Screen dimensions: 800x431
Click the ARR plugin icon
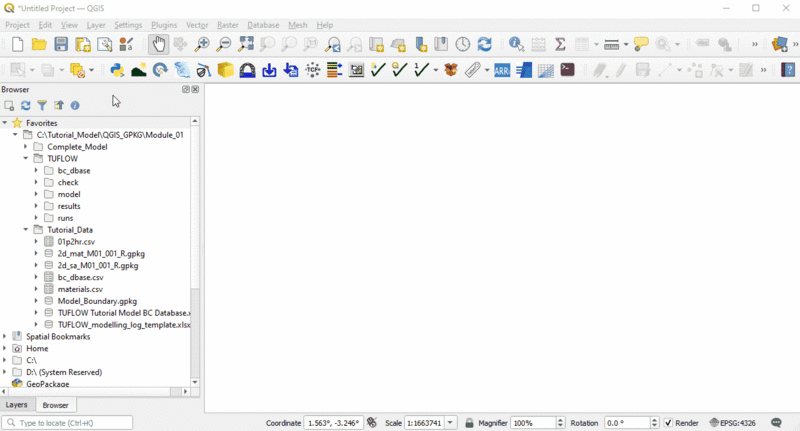(x=502, y=71)
